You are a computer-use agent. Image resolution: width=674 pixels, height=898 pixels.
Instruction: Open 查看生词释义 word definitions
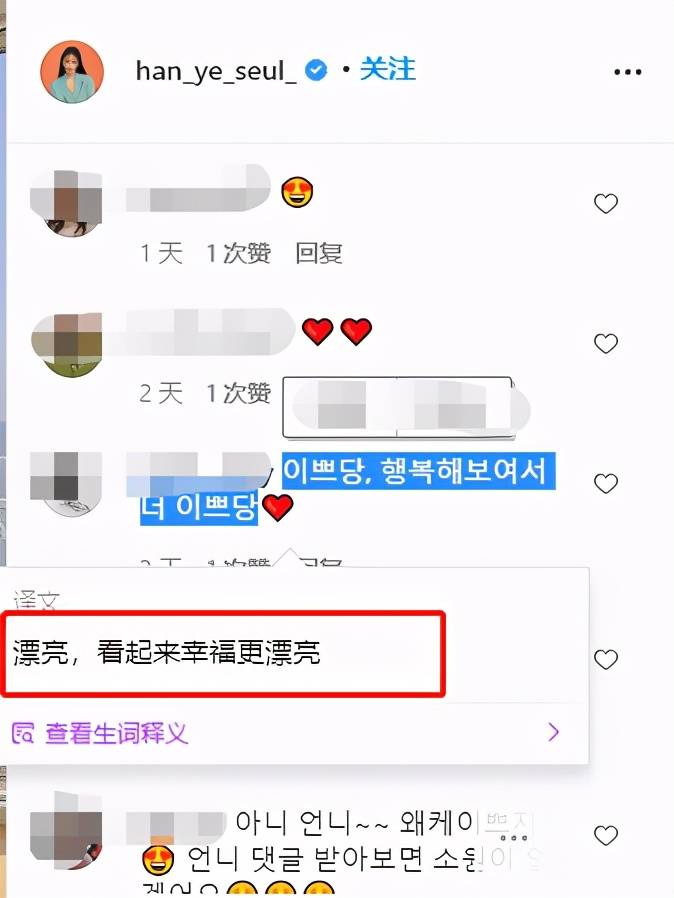click(116, 732)
